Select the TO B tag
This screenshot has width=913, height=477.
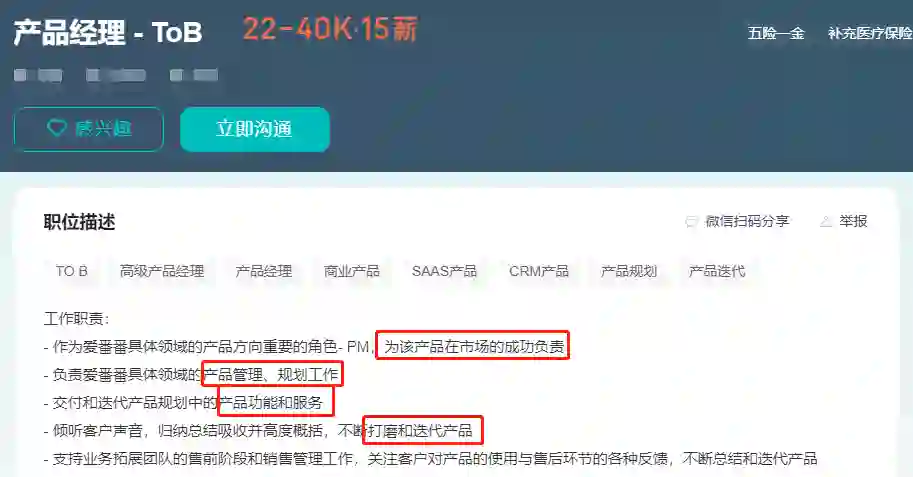pos(72,271)
